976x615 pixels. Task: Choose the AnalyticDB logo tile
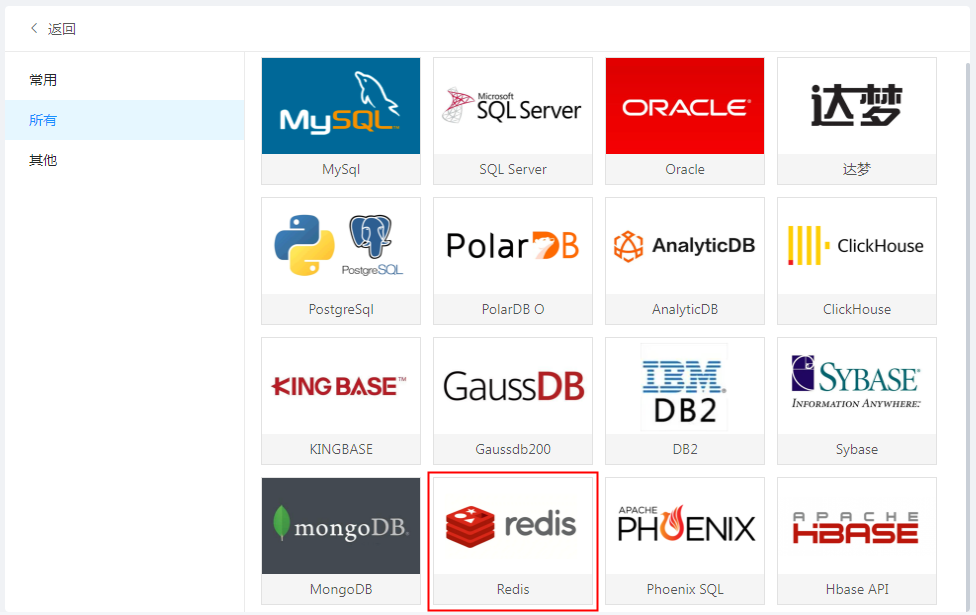[685, 246]
